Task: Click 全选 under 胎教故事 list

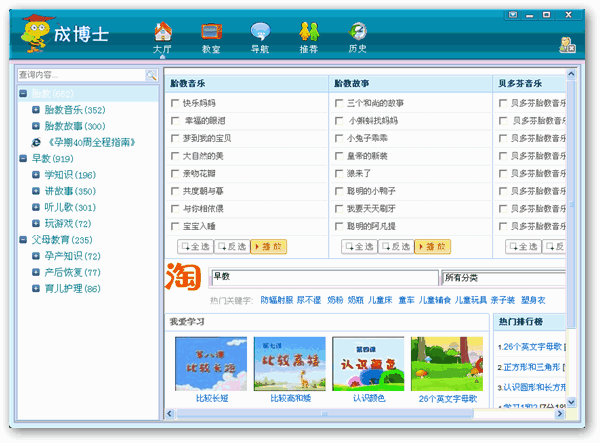Action: [360, 247]
